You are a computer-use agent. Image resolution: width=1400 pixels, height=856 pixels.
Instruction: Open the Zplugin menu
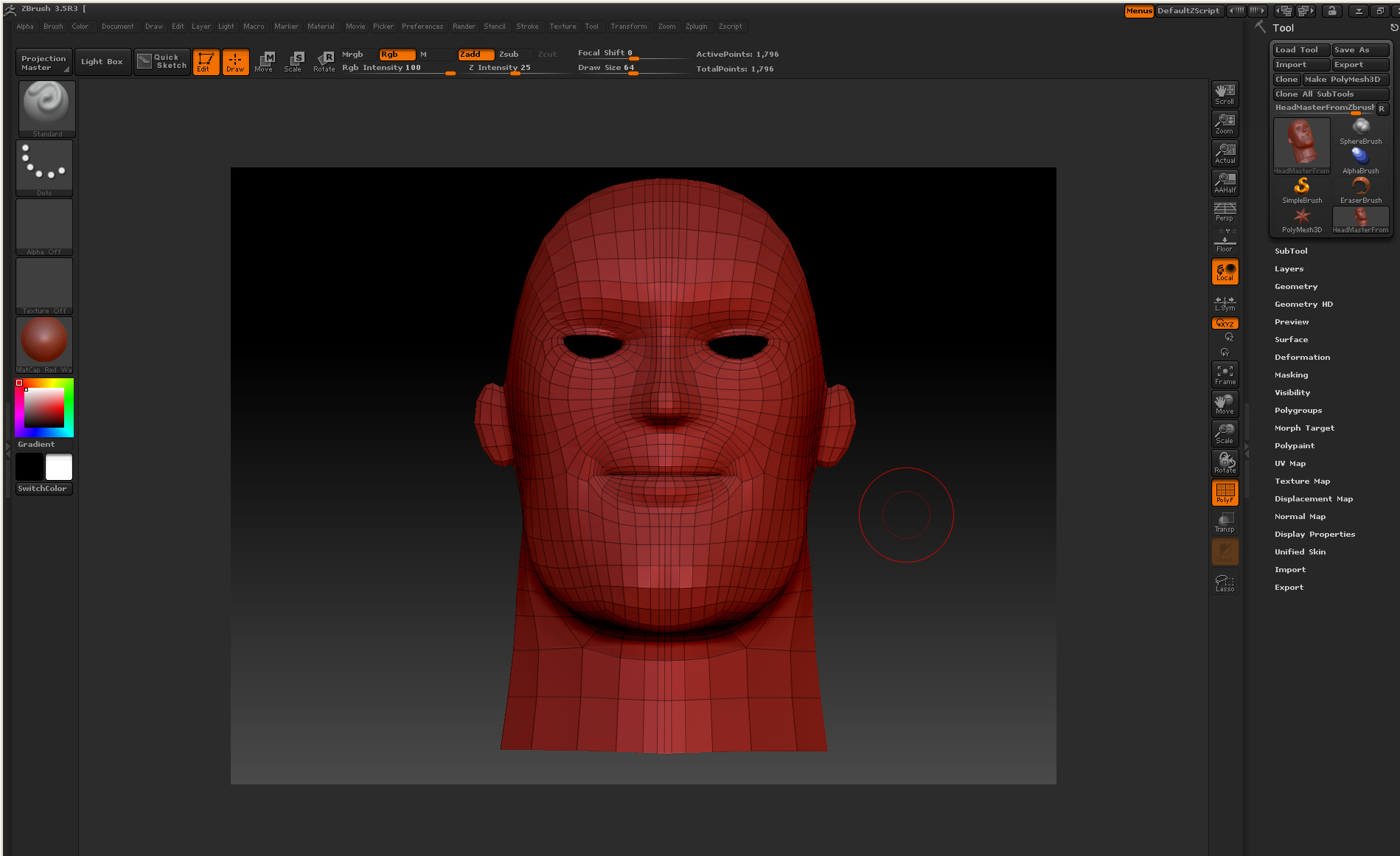click(x=695, y=27)
